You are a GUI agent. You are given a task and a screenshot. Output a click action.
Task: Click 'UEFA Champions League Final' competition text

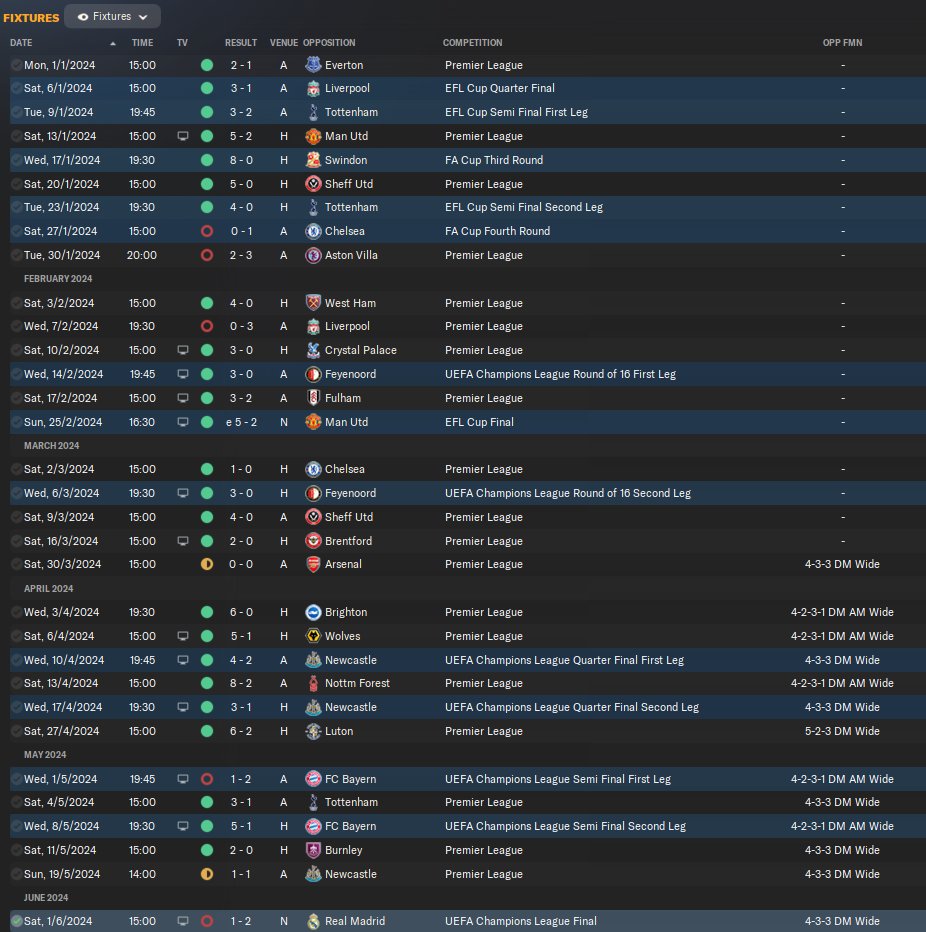tap(521, 921)
